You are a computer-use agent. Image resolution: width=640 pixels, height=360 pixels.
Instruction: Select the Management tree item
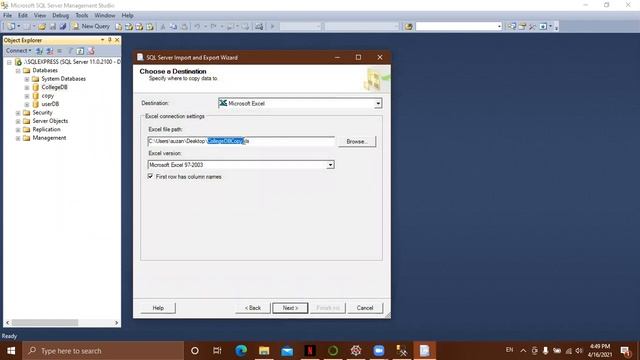click(49, 138)
